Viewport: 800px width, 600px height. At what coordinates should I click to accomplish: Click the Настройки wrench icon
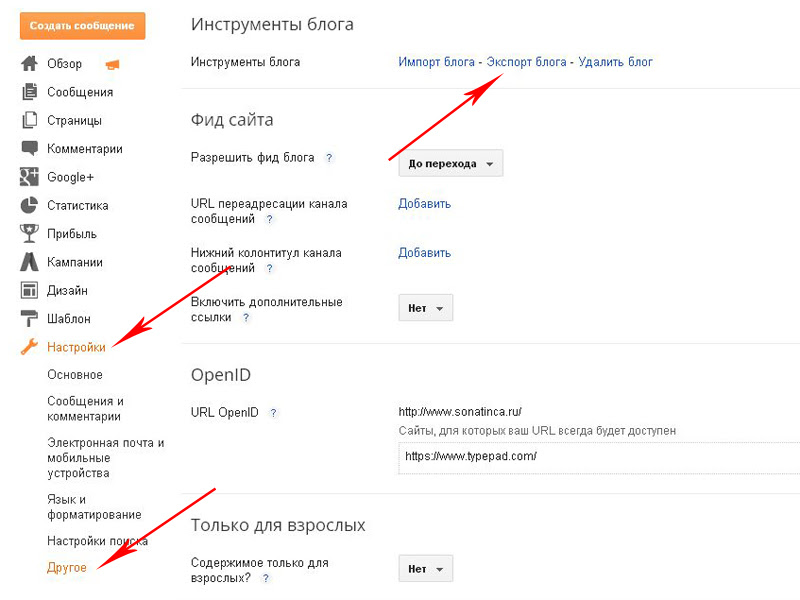point(29,347)
